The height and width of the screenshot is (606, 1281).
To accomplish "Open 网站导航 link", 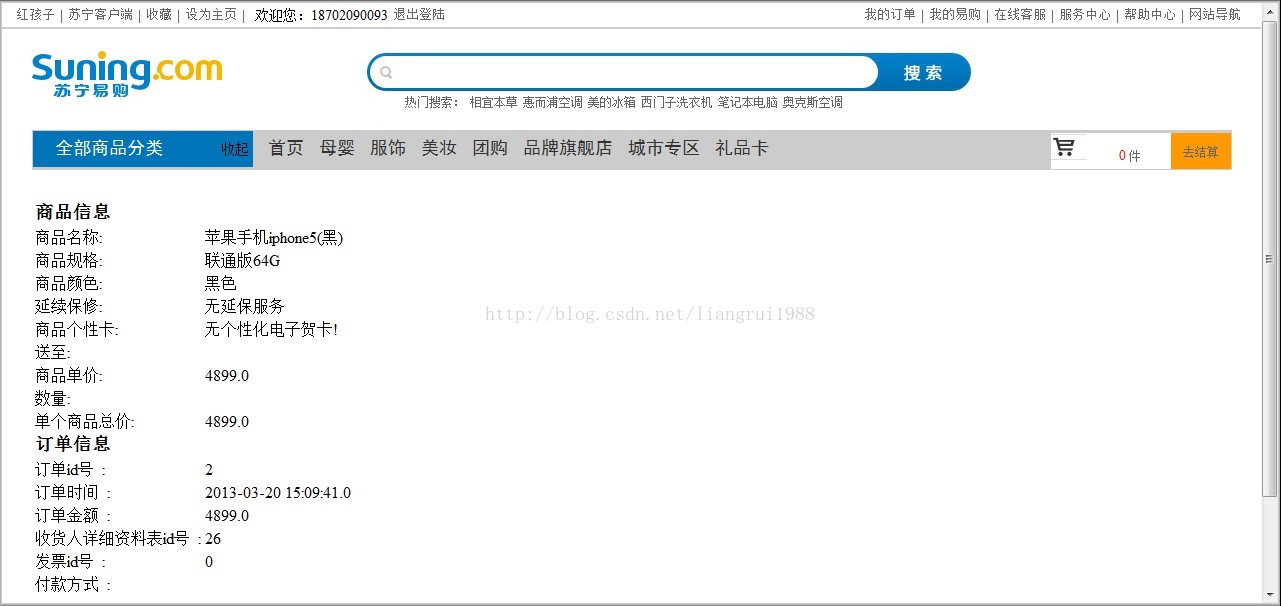I will point(1215,15).
